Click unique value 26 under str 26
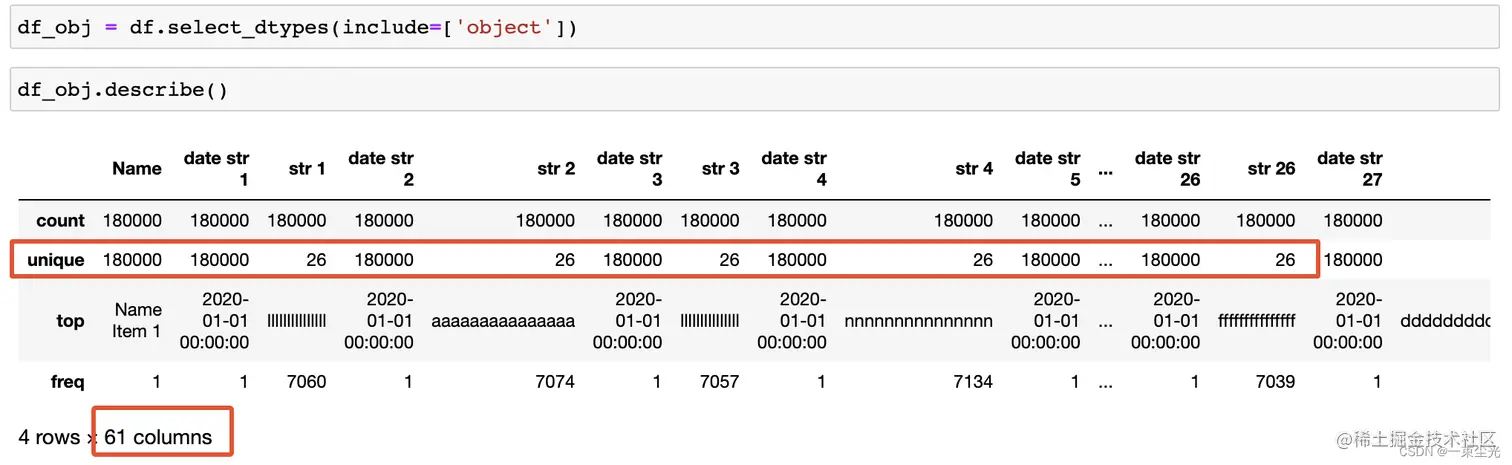Screen dimensions: 1512x465 point(1285,259)
